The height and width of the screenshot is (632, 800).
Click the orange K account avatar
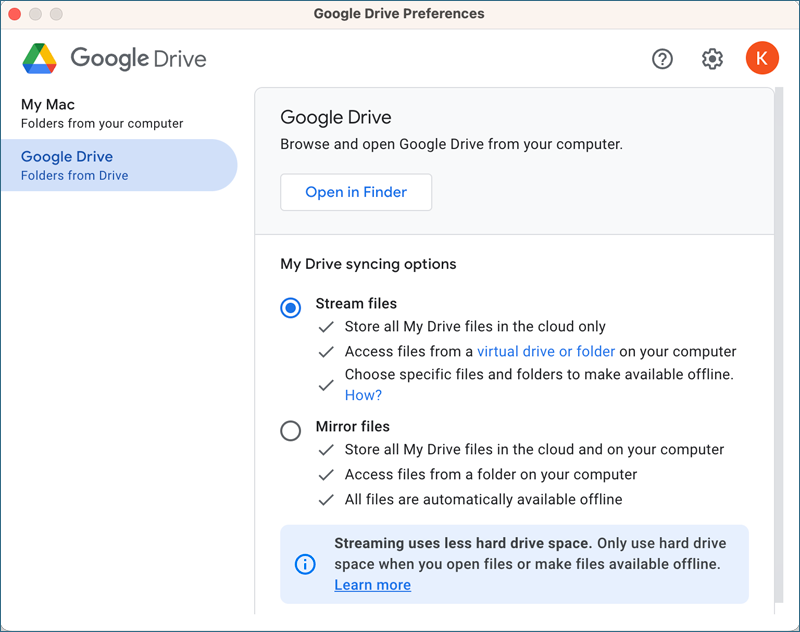pos(762,58)
